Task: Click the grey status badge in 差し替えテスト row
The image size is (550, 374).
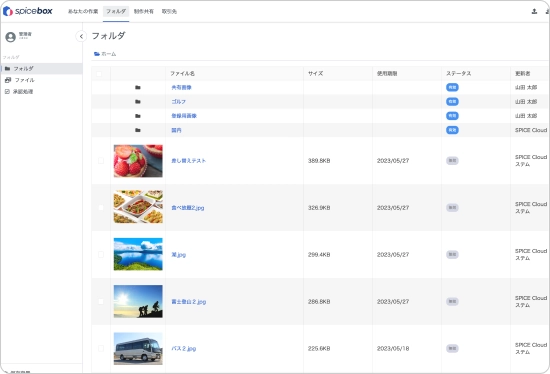Action: [452, 161]
